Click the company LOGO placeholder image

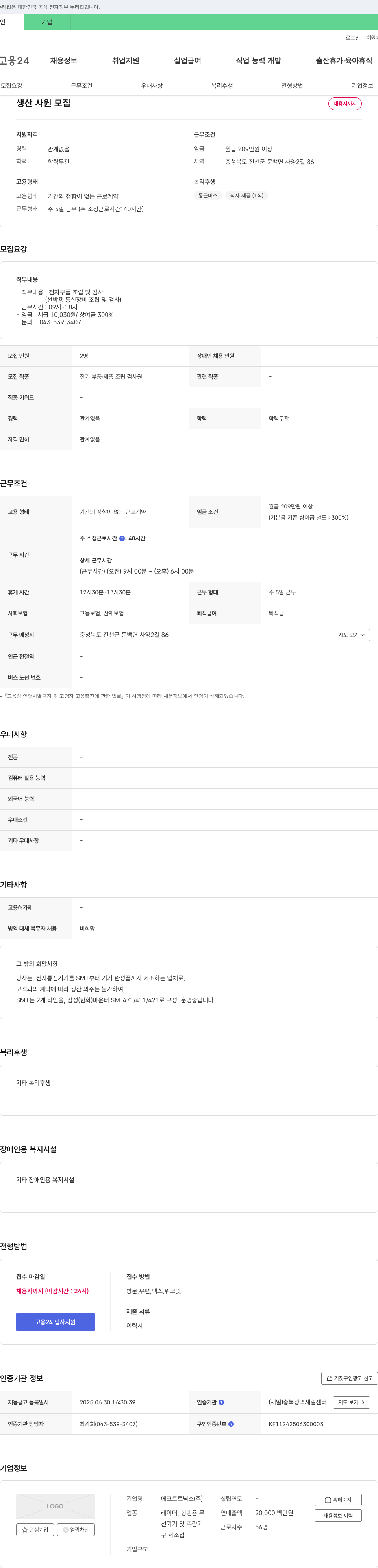55,1506
